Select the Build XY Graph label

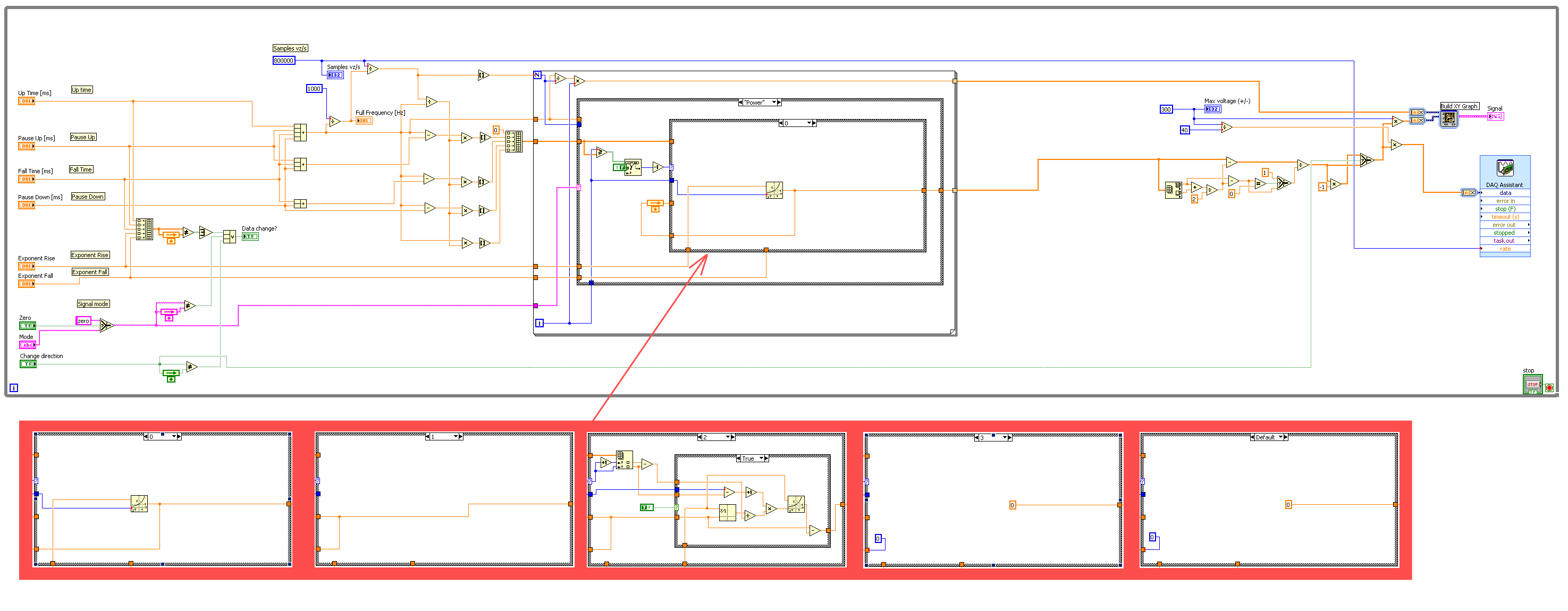[1459, 106]
